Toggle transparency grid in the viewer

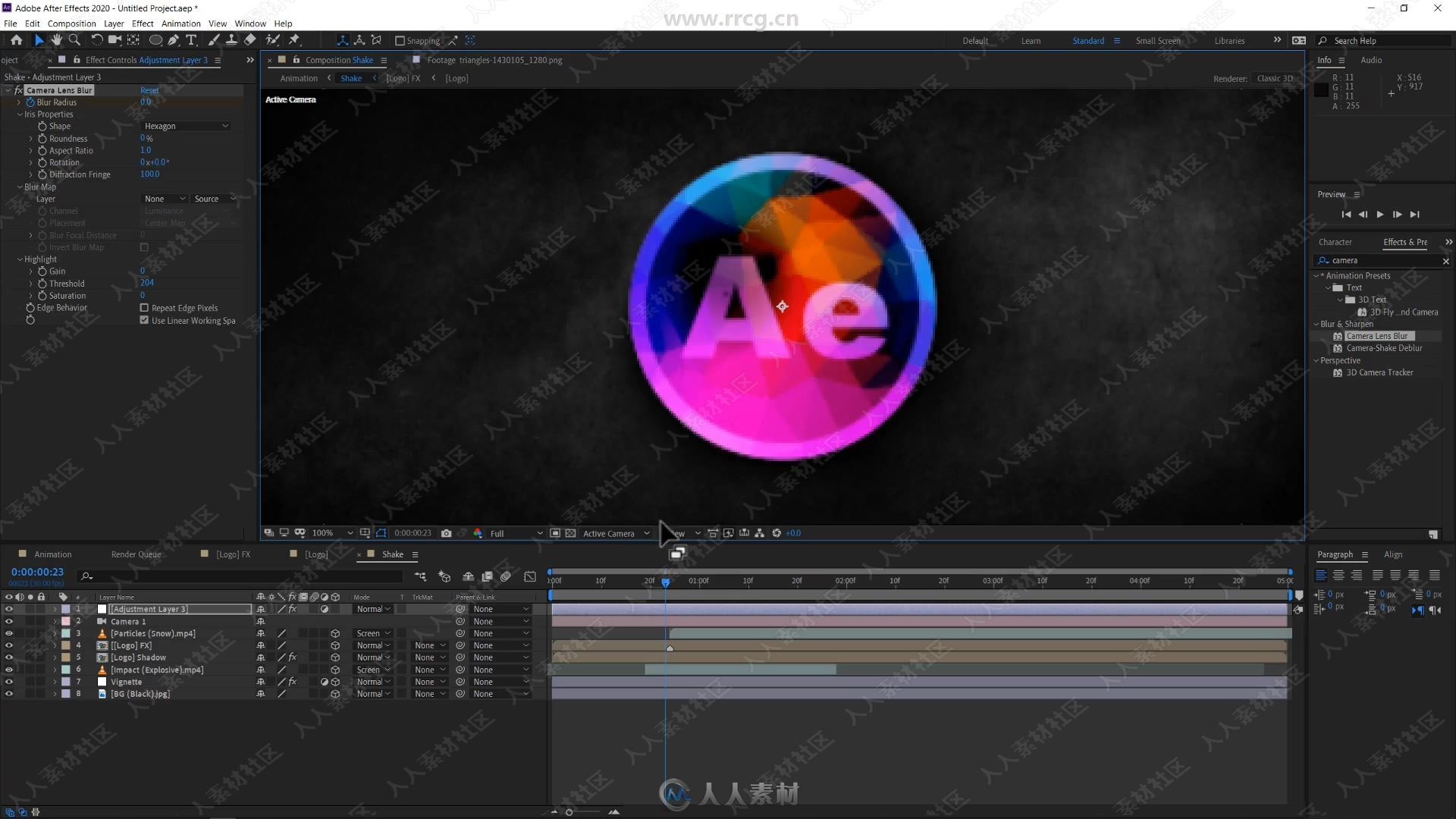coord(570,533)
